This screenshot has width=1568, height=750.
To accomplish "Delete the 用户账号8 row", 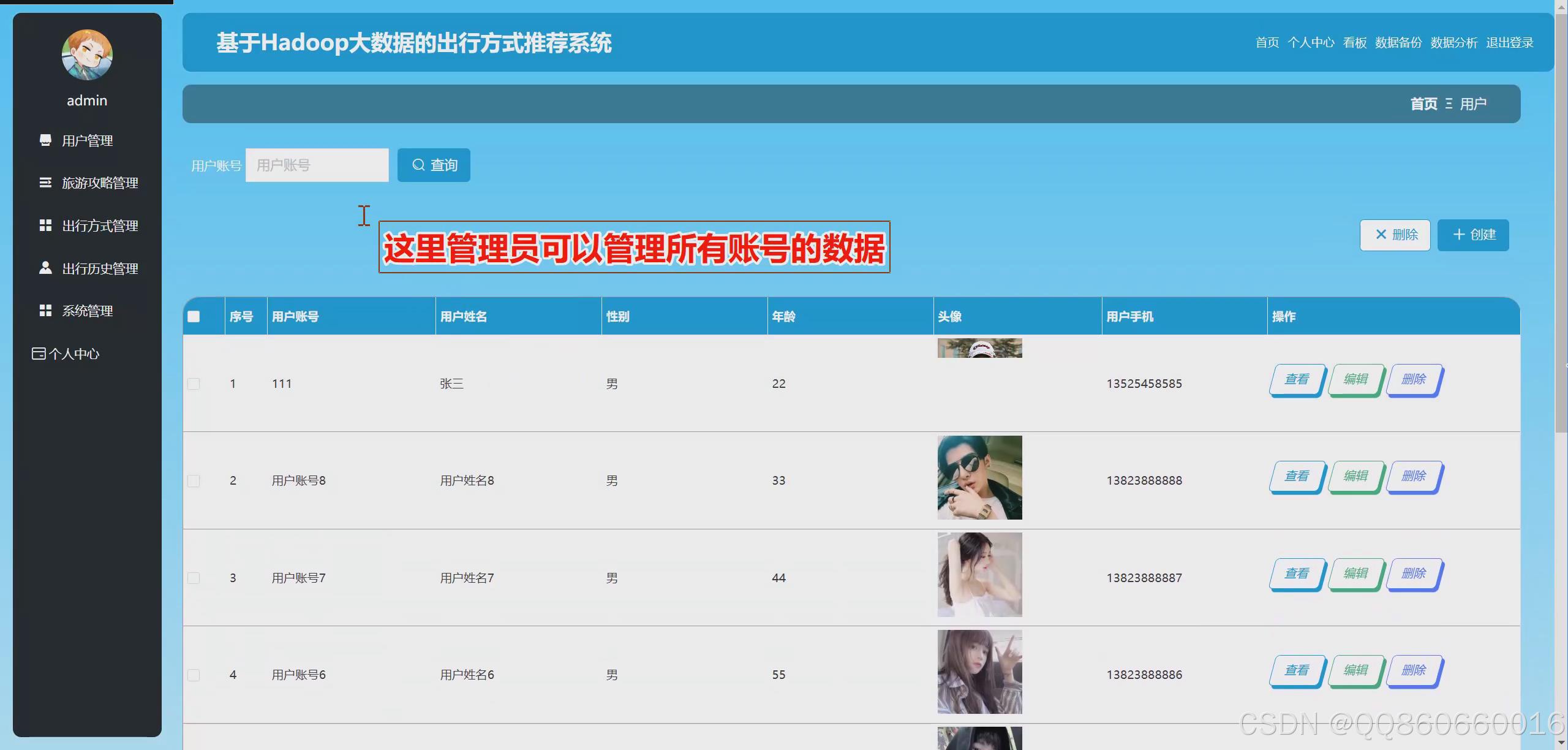I will [1414, 477].
